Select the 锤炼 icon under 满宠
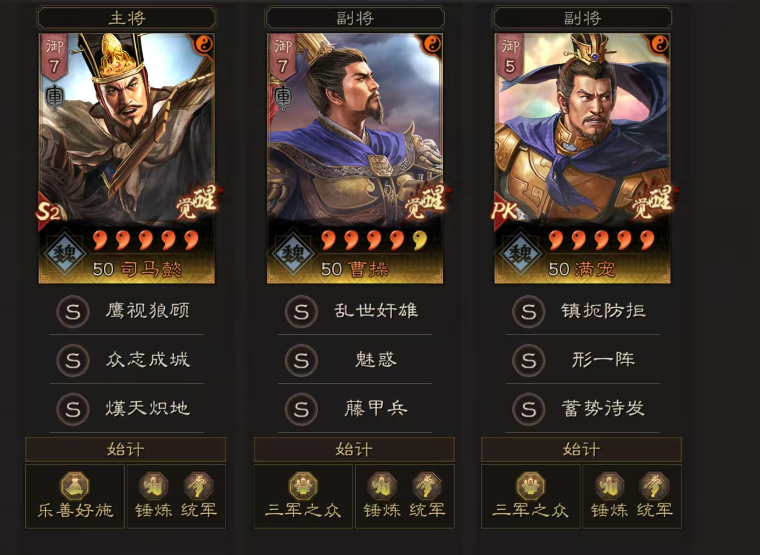The width and height of the screenshot is (760, 555). 609,486
